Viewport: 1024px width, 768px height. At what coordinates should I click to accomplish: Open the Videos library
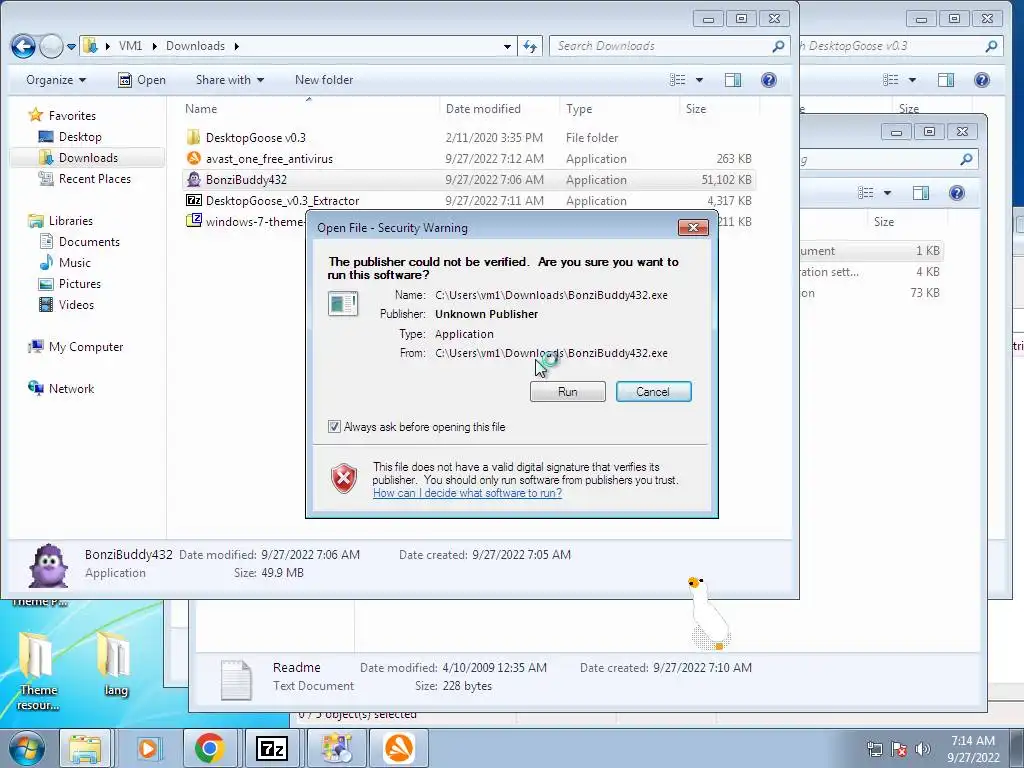pyautogui.click(x=76, y=304)
